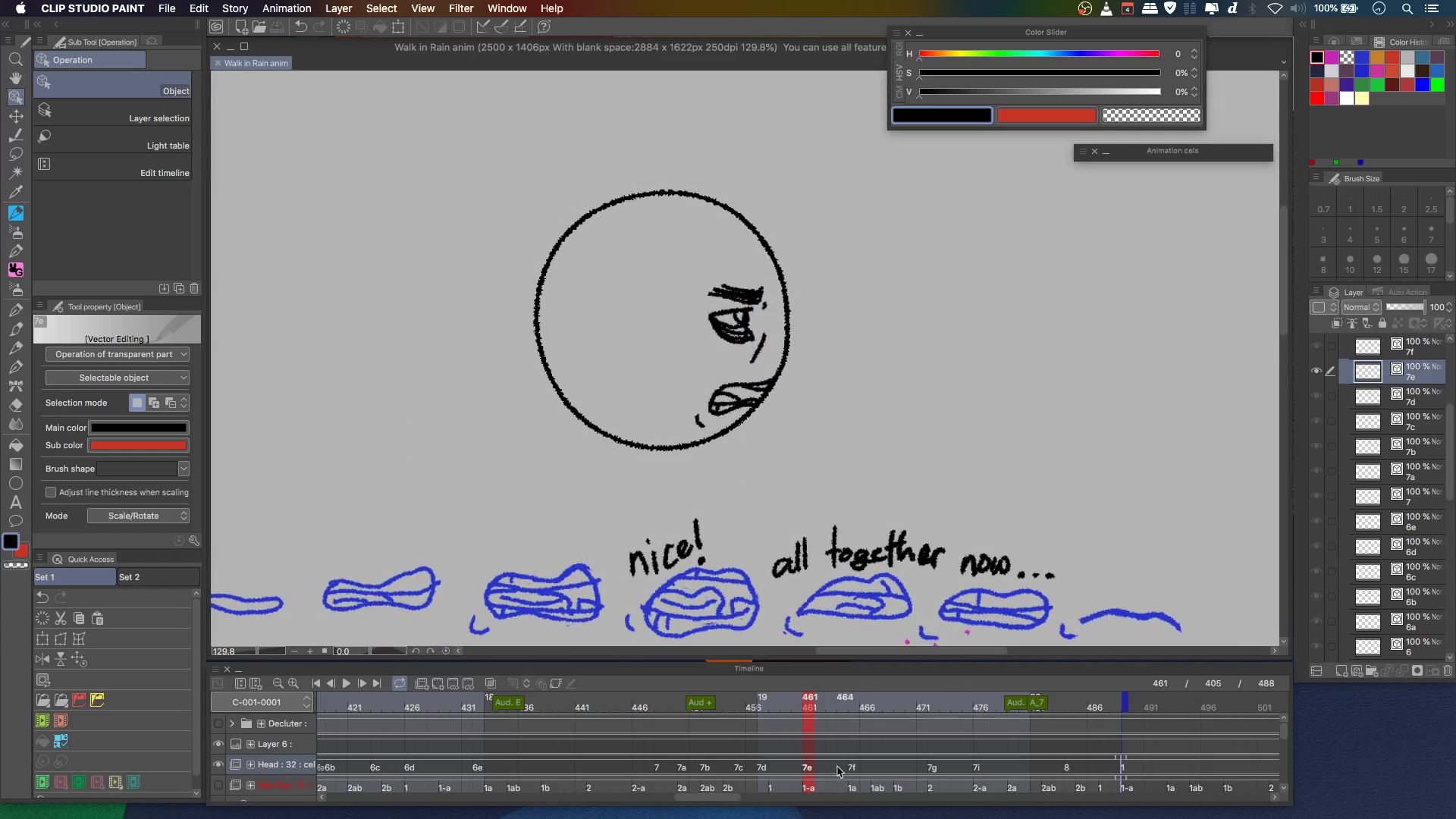The height and width of the screenshot is (819, 1456).
Task: Expand Head track plus icon
Action: tap(250, 764)
